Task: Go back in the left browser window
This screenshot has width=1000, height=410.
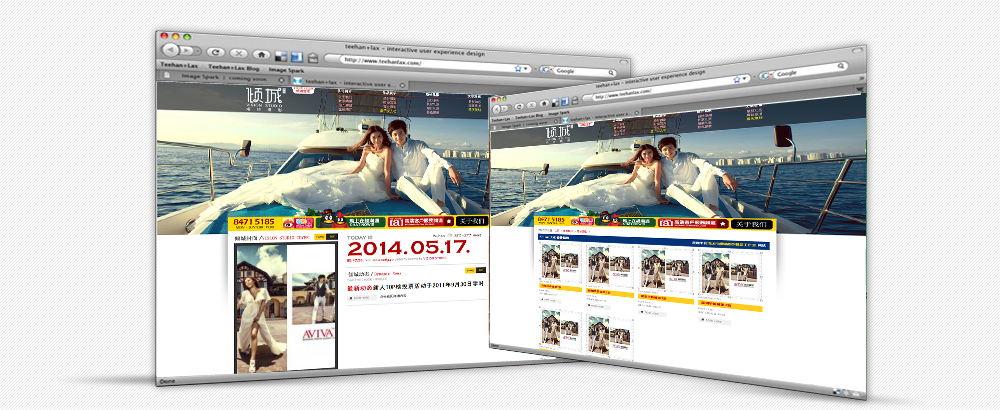Action: [170, 50]
